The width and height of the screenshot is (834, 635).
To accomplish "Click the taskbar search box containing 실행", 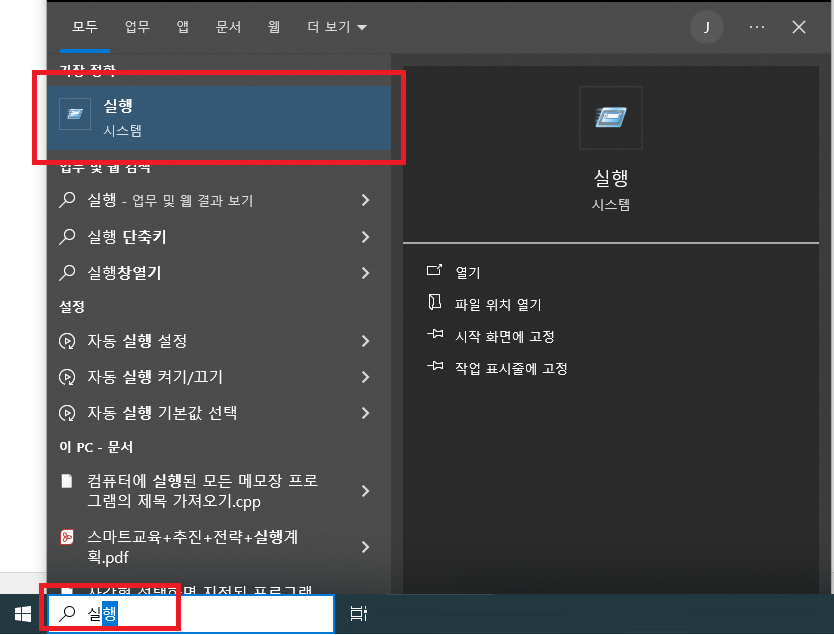I will tap(191, 614).
